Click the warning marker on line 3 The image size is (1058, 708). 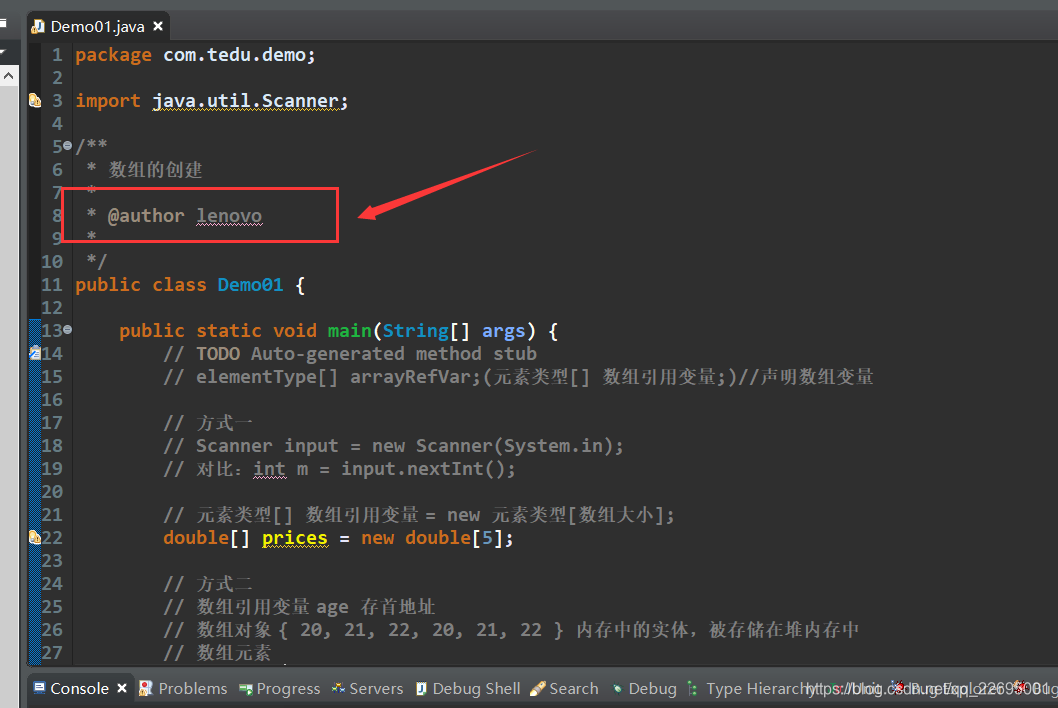pyautogui.click(x=35, y=101)
